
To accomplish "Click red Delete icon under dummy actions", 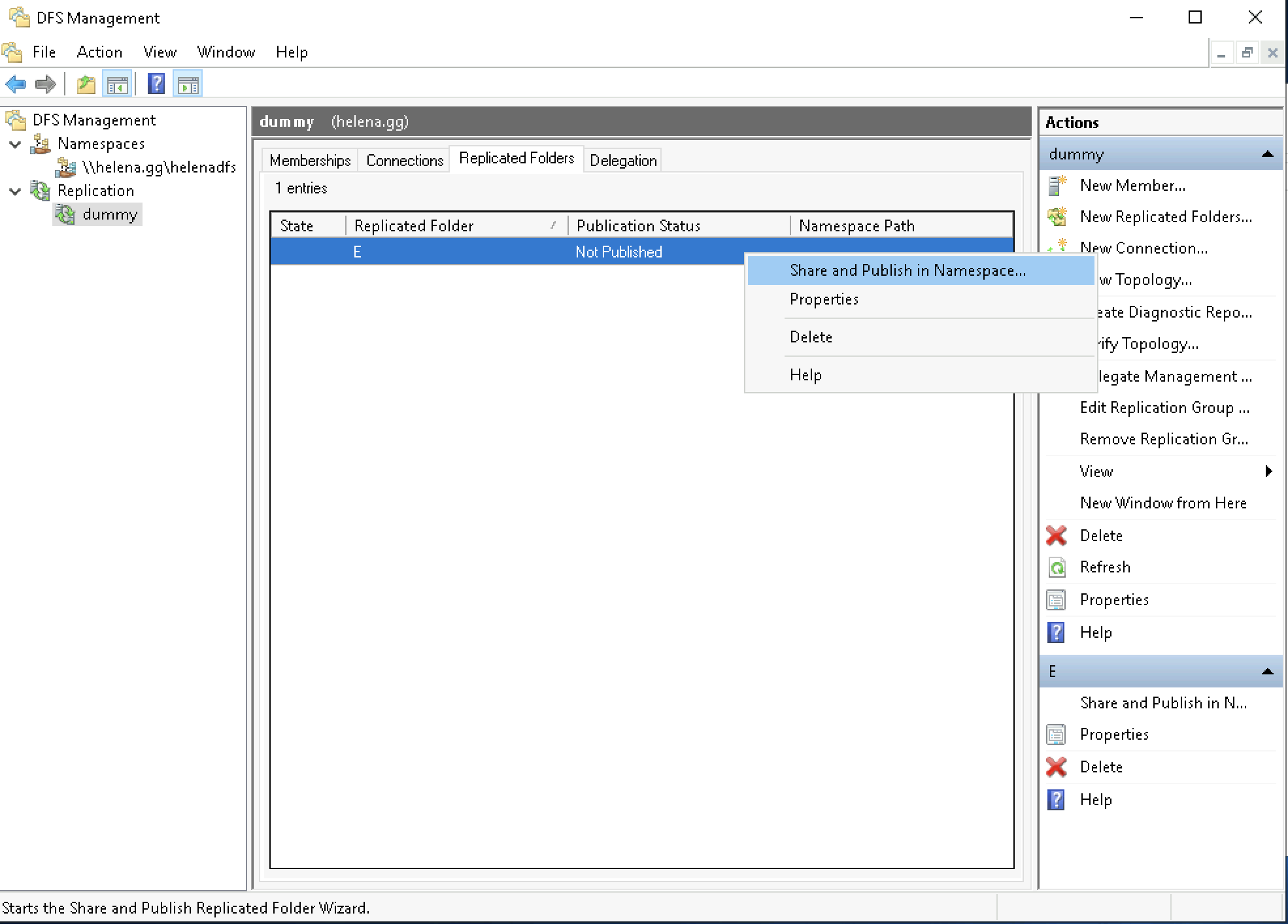I will (x=1057, y=536).
